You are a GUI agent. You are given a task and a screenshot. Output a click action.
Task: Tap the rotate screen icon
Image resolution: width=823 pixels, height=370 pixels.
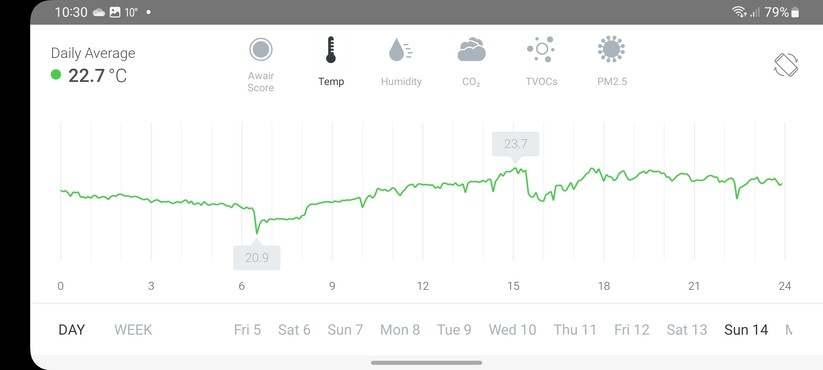tap(786, 65)
